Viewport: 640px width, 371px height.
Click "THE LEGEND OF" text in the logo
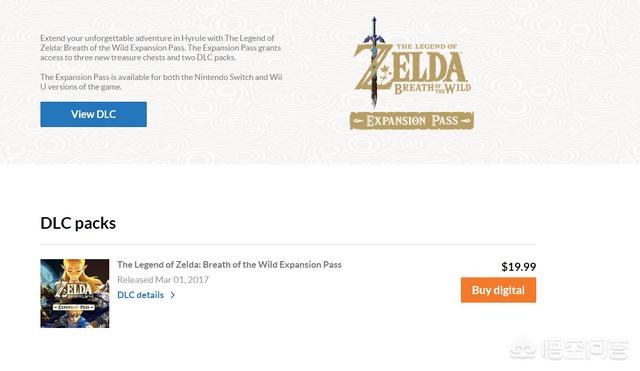tap(427, 47)
